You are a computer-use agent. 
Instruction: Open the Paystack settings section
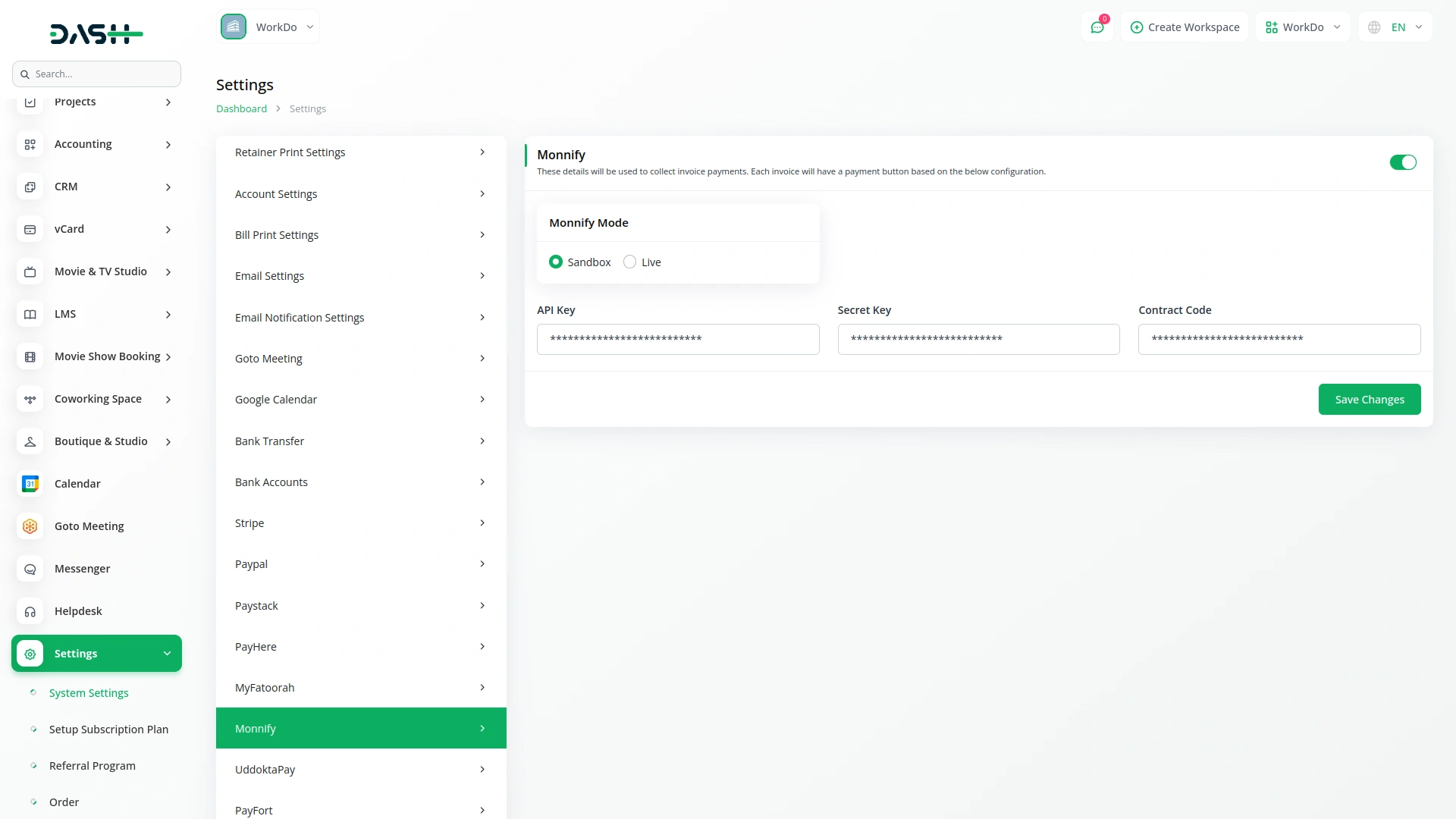[x=361, y=606]
